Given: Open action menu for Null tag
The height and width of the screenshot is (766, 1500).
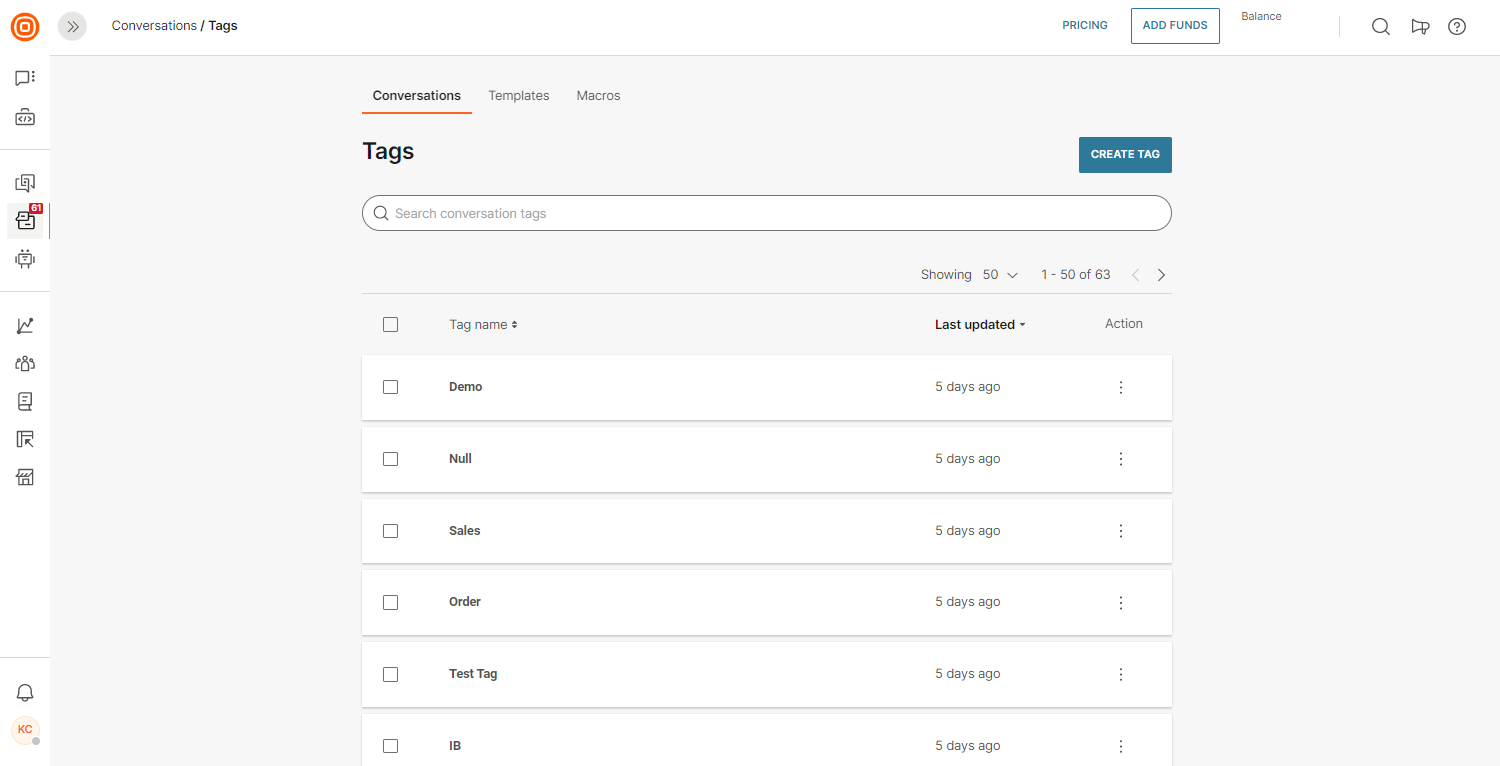Looking at the screenshot, I should 1120,459.
